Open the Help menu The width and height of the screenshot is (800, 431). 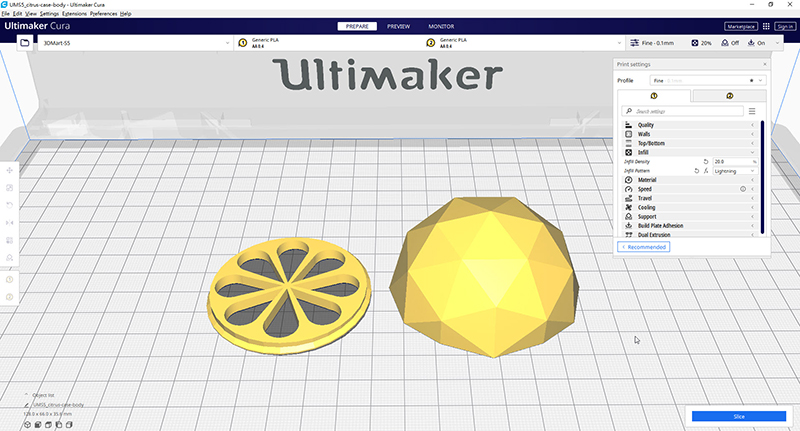[126, 14]
